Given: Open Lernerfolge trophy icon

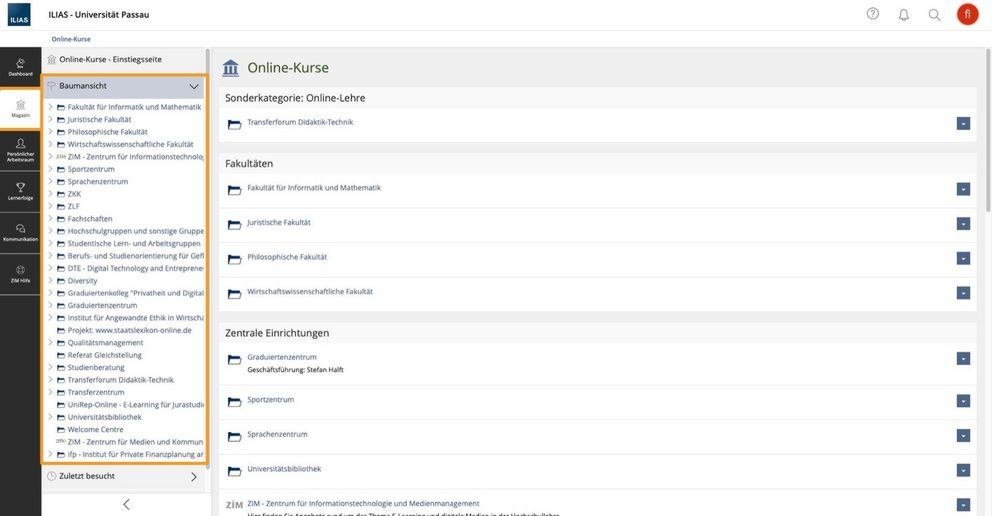Looking at the screenshot, I should (x=20, y=192).
